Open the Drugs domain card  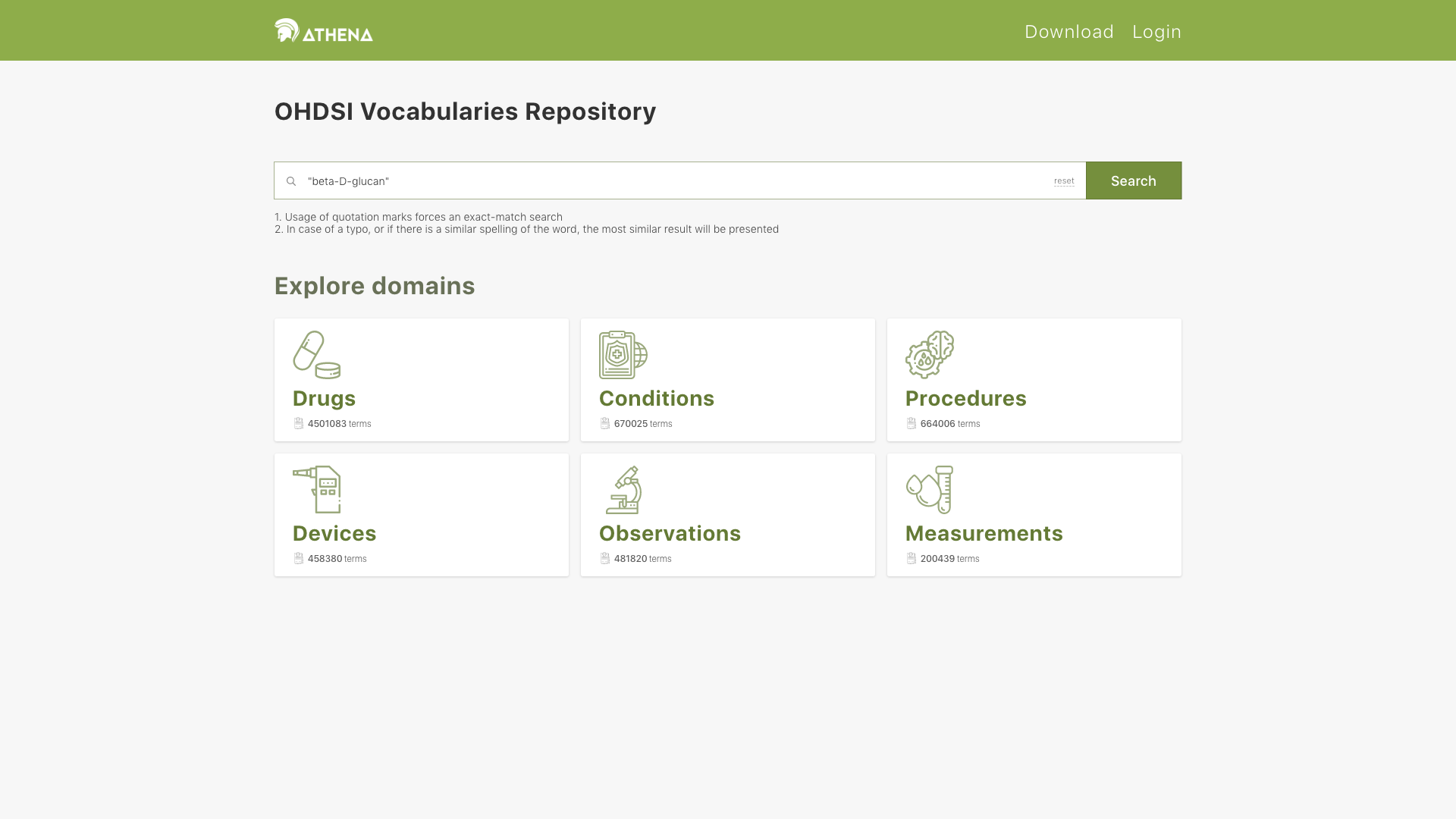point(422,379)
